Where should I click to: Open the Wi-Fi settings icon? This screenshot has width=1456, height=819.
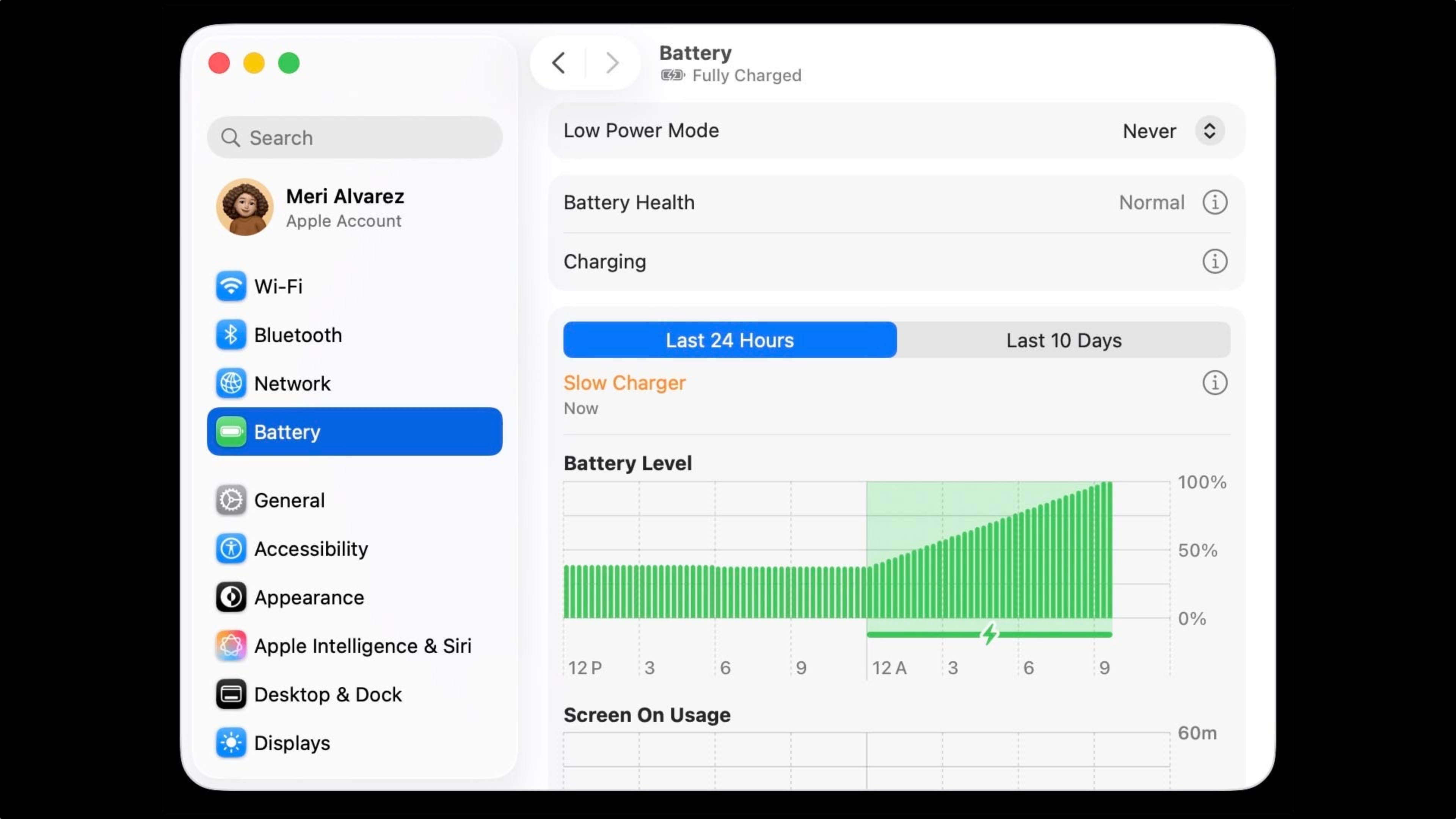pos(231,286)
